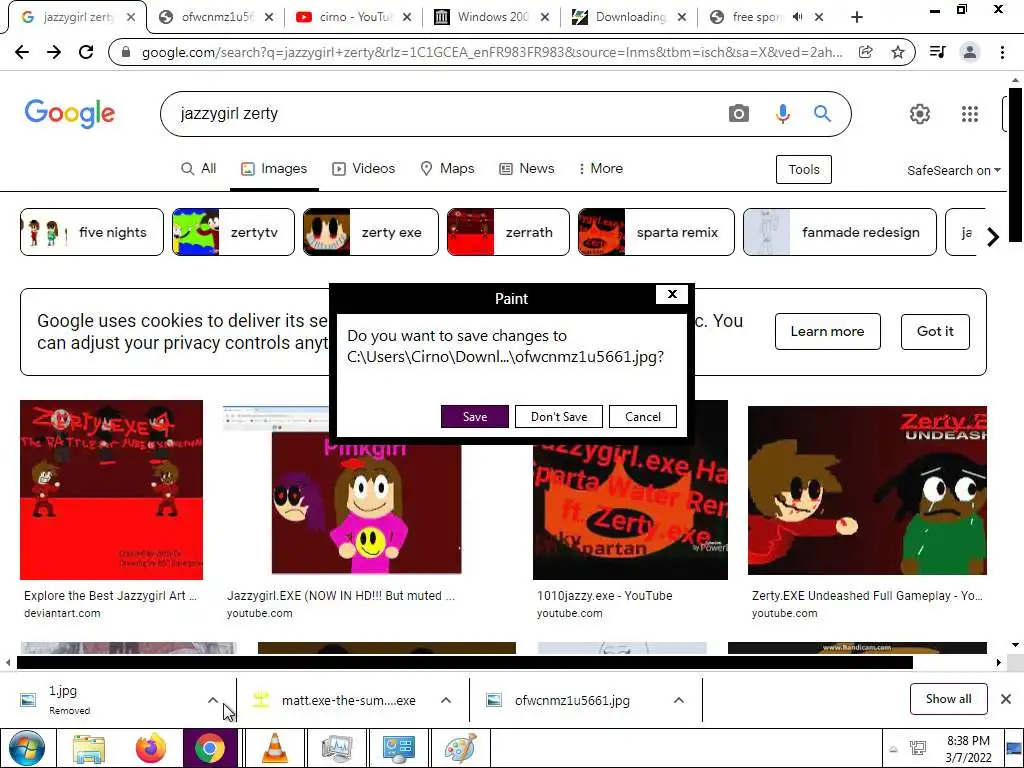Launch Firefox from the taskbar
Image resolution: width=1024 pixels, height=768 pixels.
151,748
